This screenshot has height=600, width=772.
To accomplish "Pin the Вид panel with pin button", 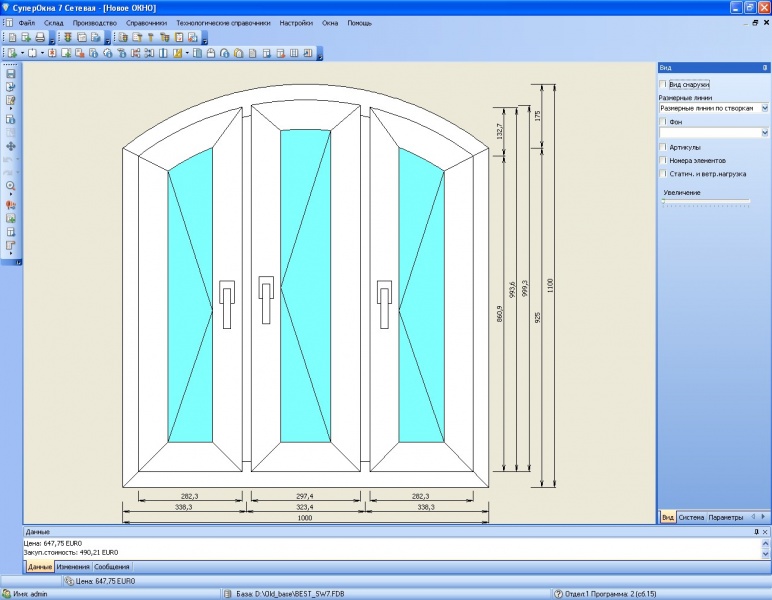I will 765,67.
